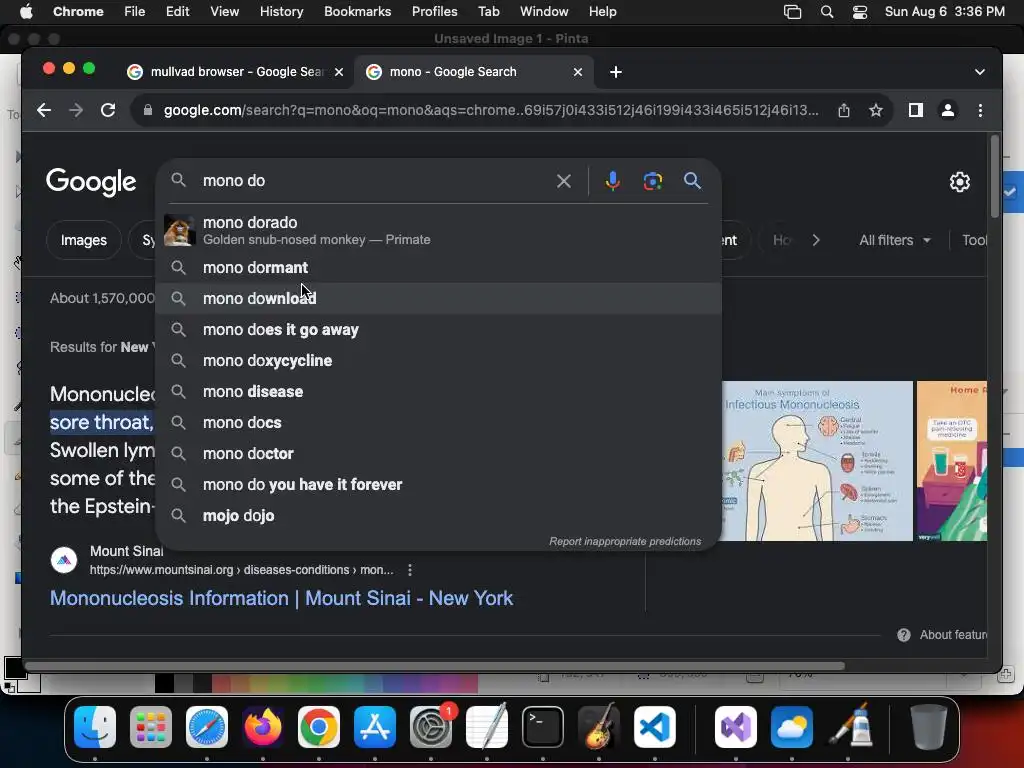Open the All filters dropdown
This screenshot has width=1024, height=768.
coord(894,240)
